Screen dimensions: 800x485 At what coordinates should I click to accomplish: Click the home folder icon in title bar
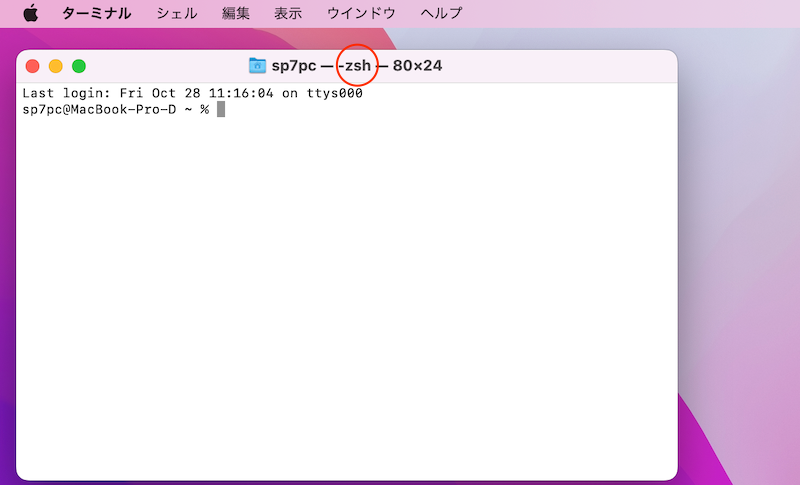point(258,66)
